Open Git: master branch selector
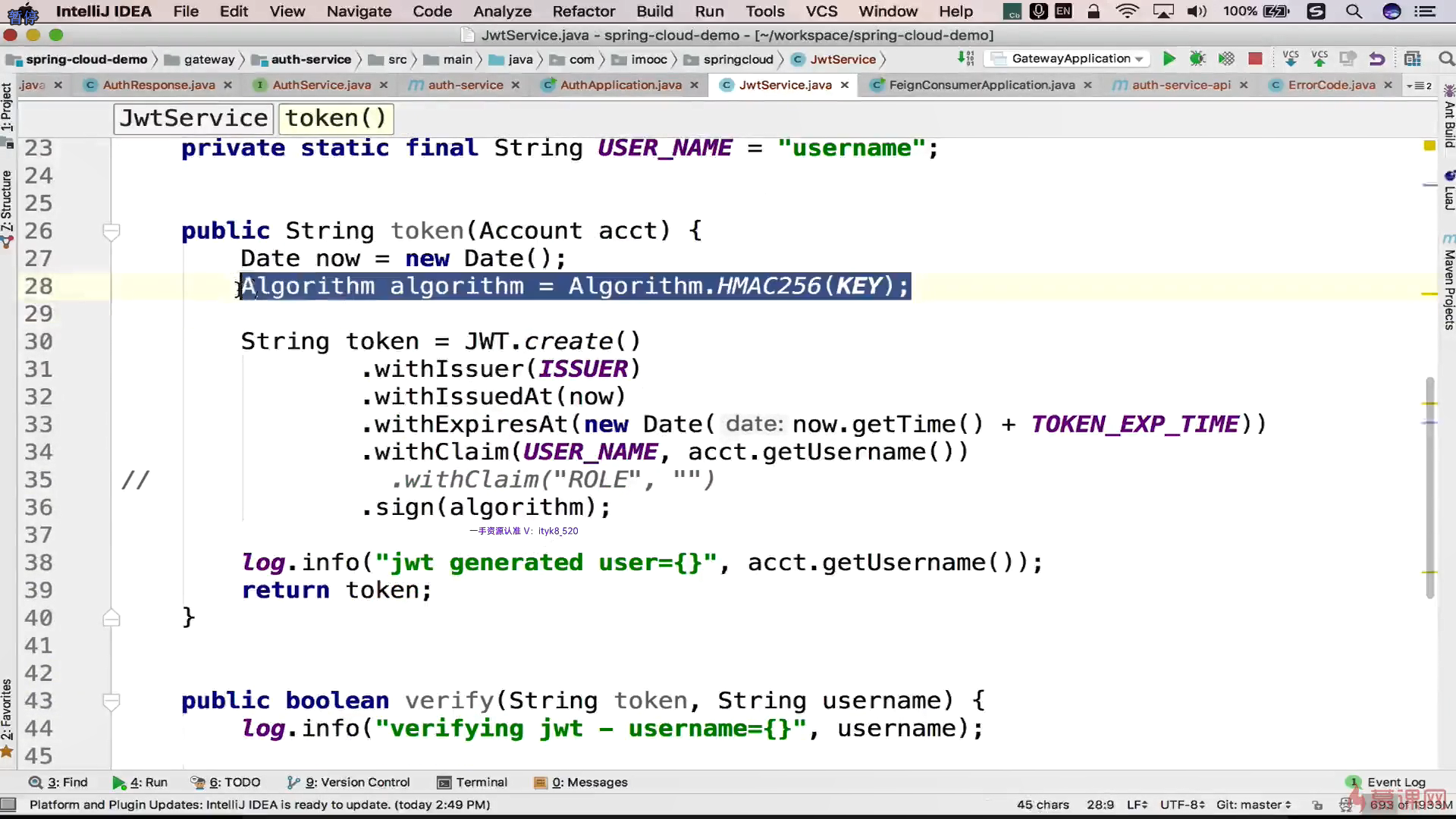The width and height of the screenshot is (1456, 819). click(x=1253, y=805)
